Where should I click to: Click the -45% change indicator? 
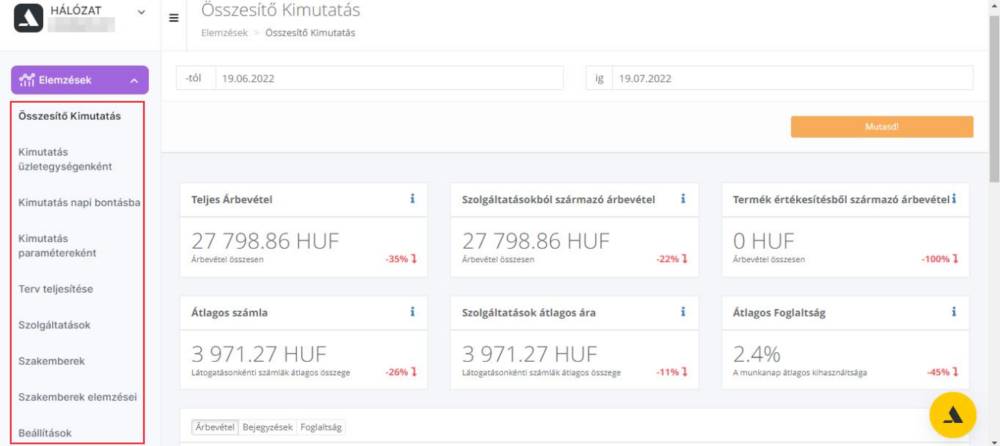coord(943,372)
